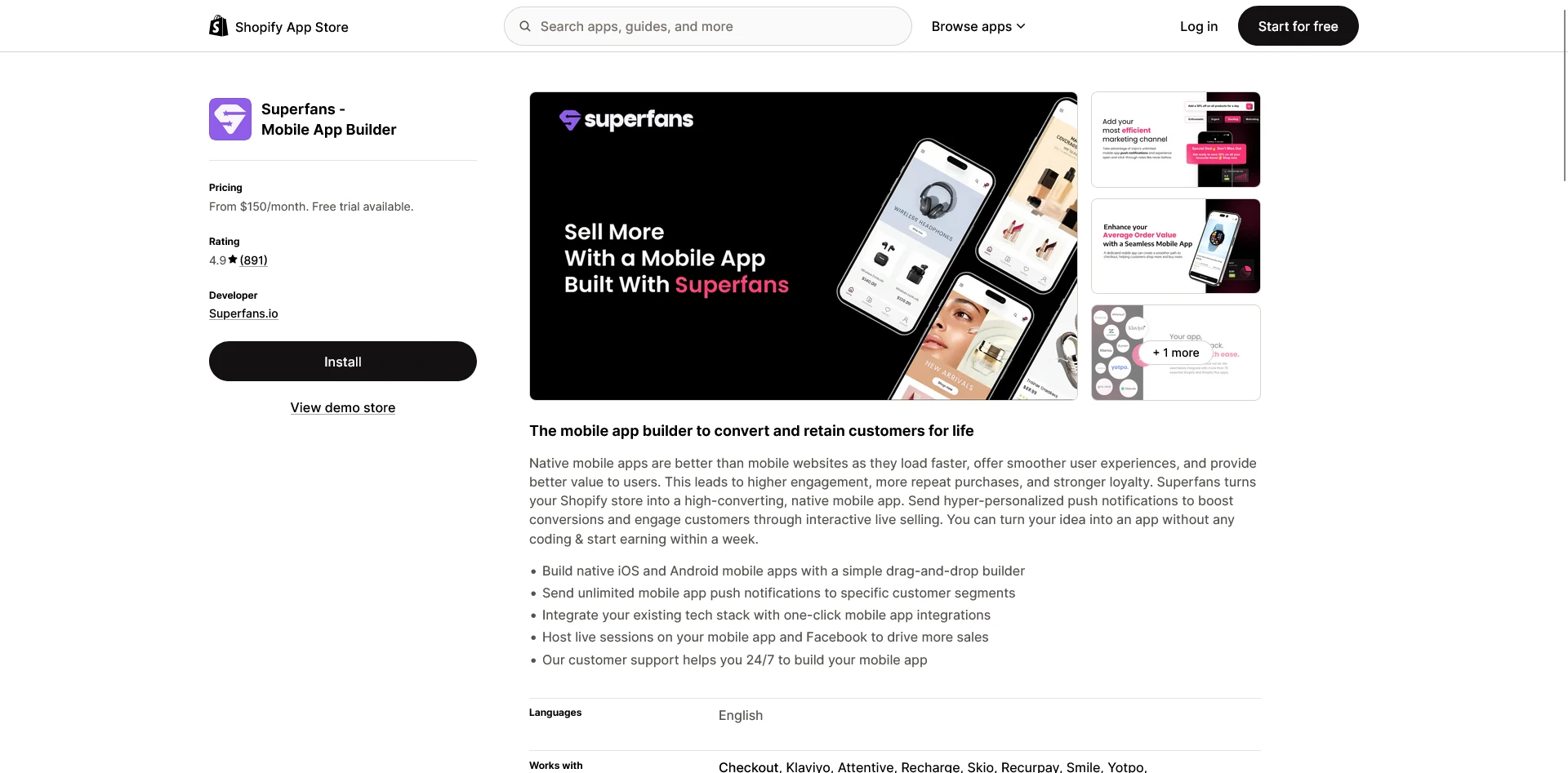Image resolution: width=1568 pixels, height=773 pixels.
Task: Open the efficient marketing channel thumbnail
Action: pyautogui.click(x=1176, y=140)
